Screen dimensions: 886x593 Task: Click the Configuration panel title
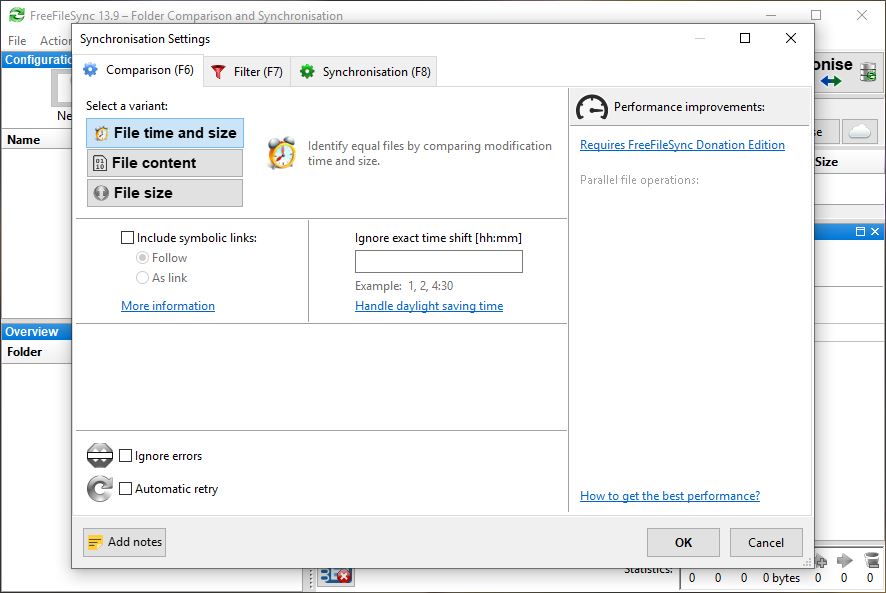38,60
